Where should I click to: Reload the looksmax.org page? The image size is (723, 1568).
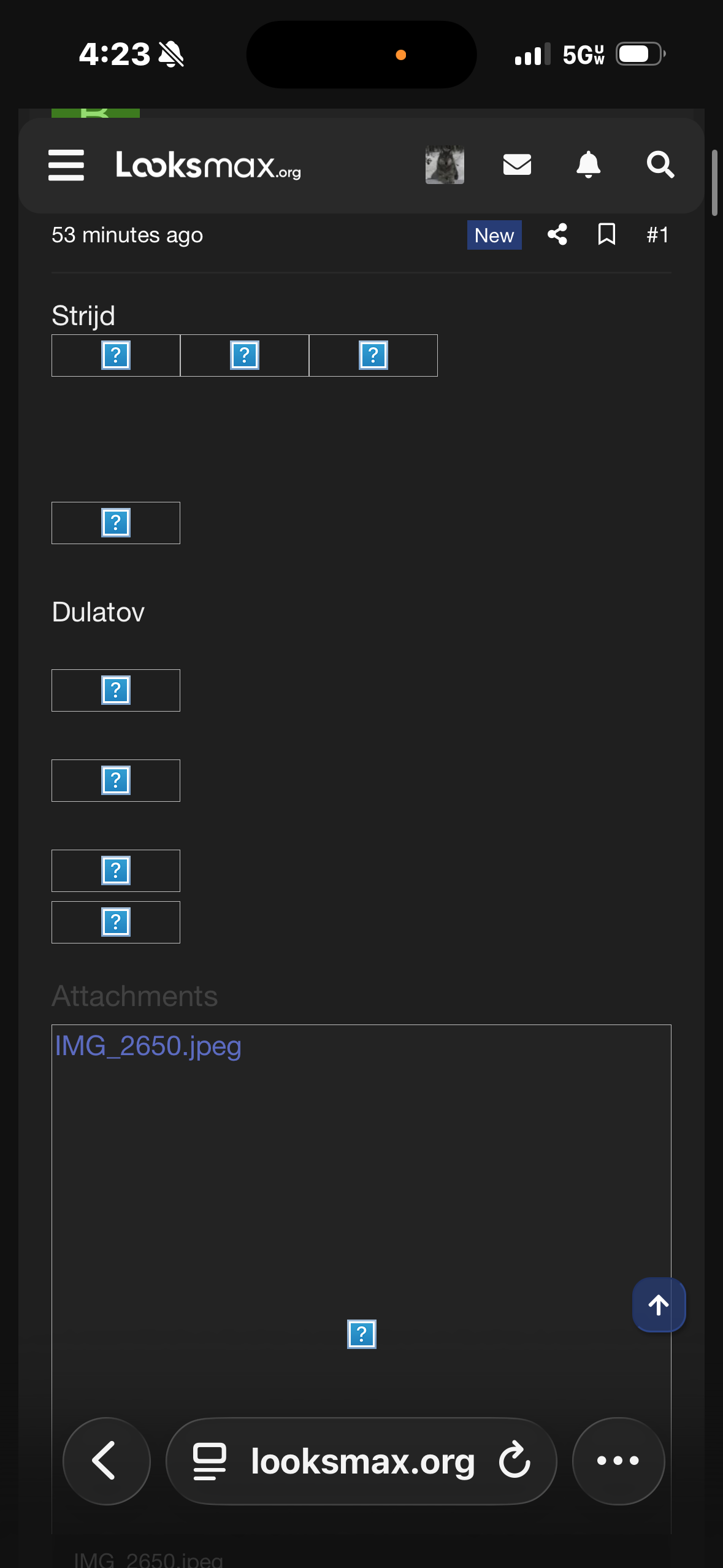[x=515, y=1461]
